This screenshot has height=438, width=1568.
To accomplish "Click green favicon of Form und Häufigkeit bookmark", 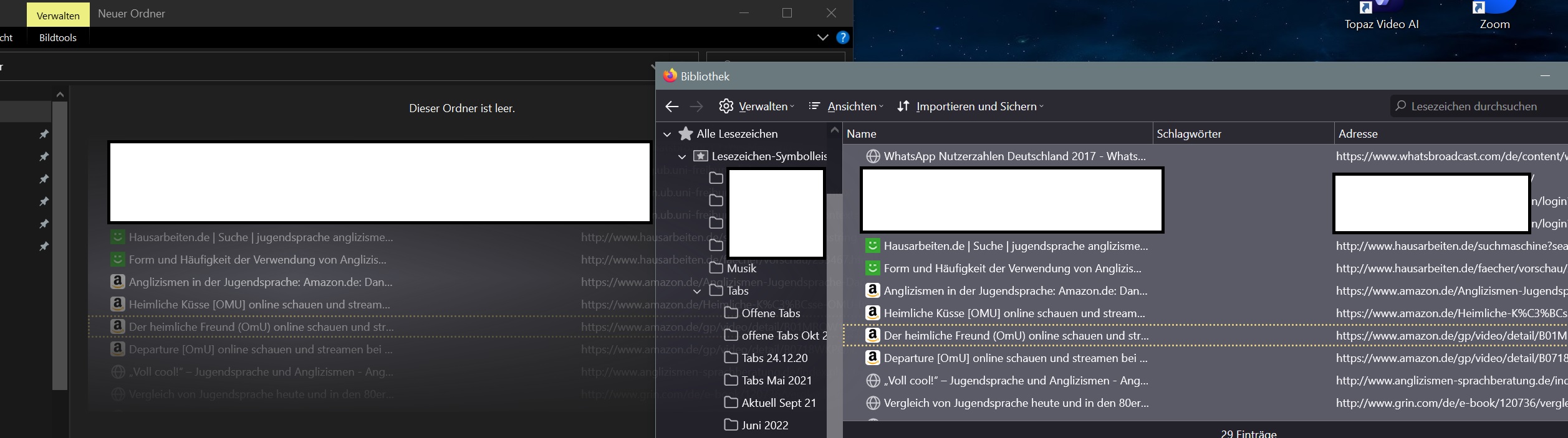I will tap(873, 269).
